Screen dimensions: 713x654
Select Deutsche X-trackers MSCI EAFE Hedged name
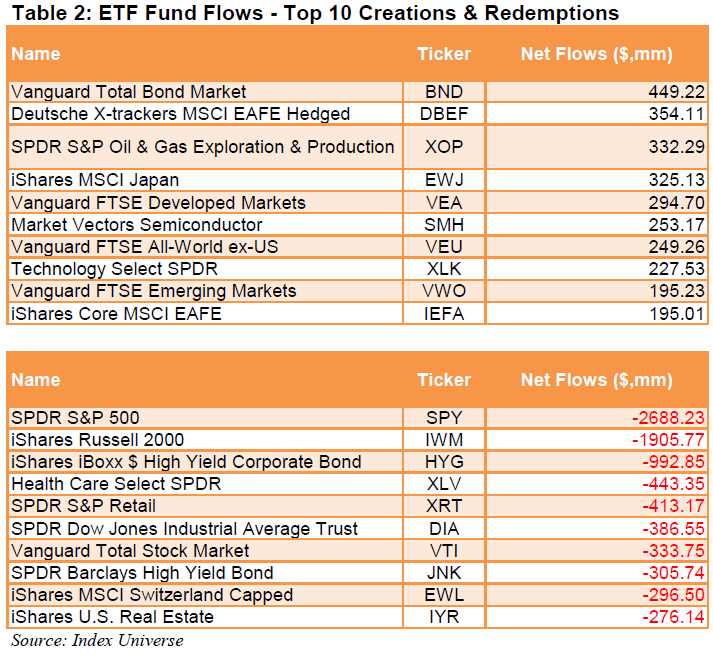[x=180, y=114]
